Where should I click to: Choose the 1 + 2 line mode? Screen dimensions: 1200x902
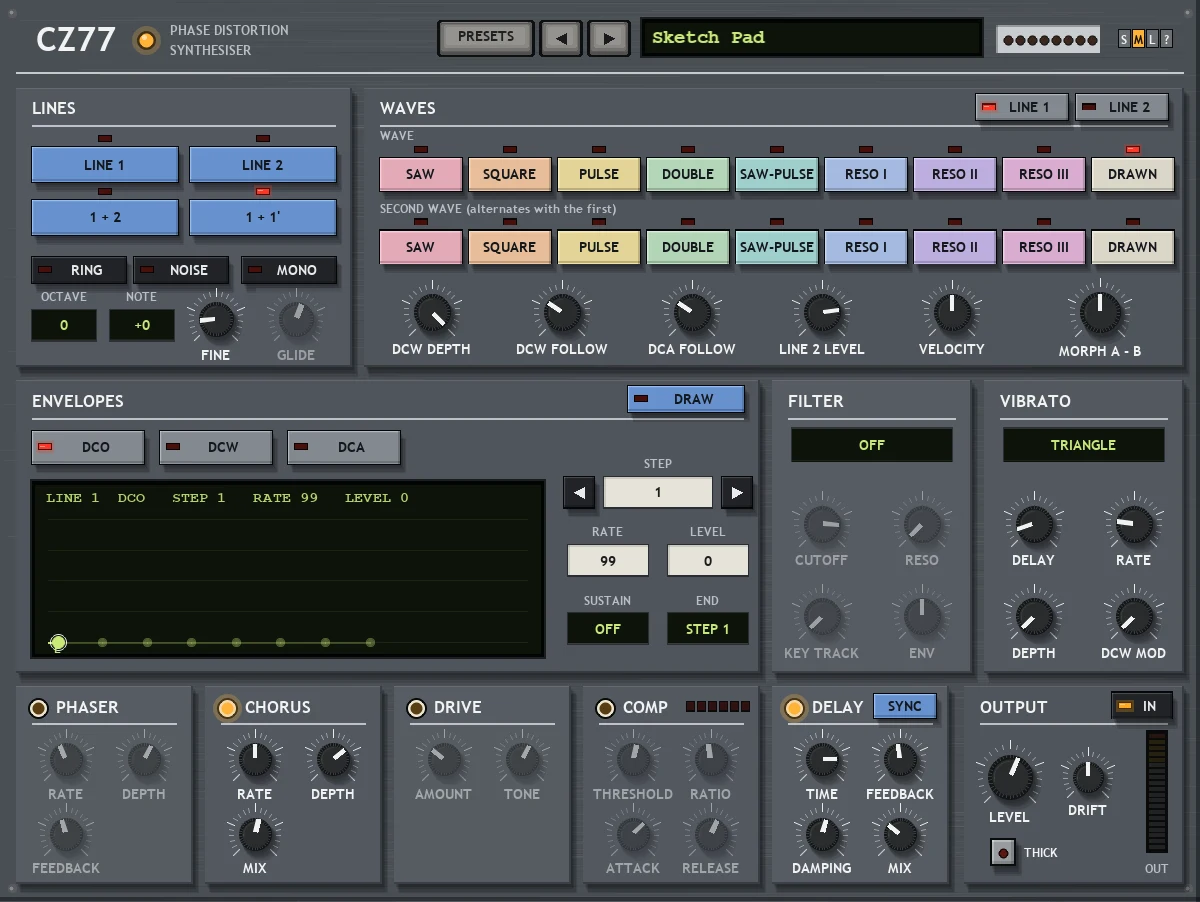105,217
